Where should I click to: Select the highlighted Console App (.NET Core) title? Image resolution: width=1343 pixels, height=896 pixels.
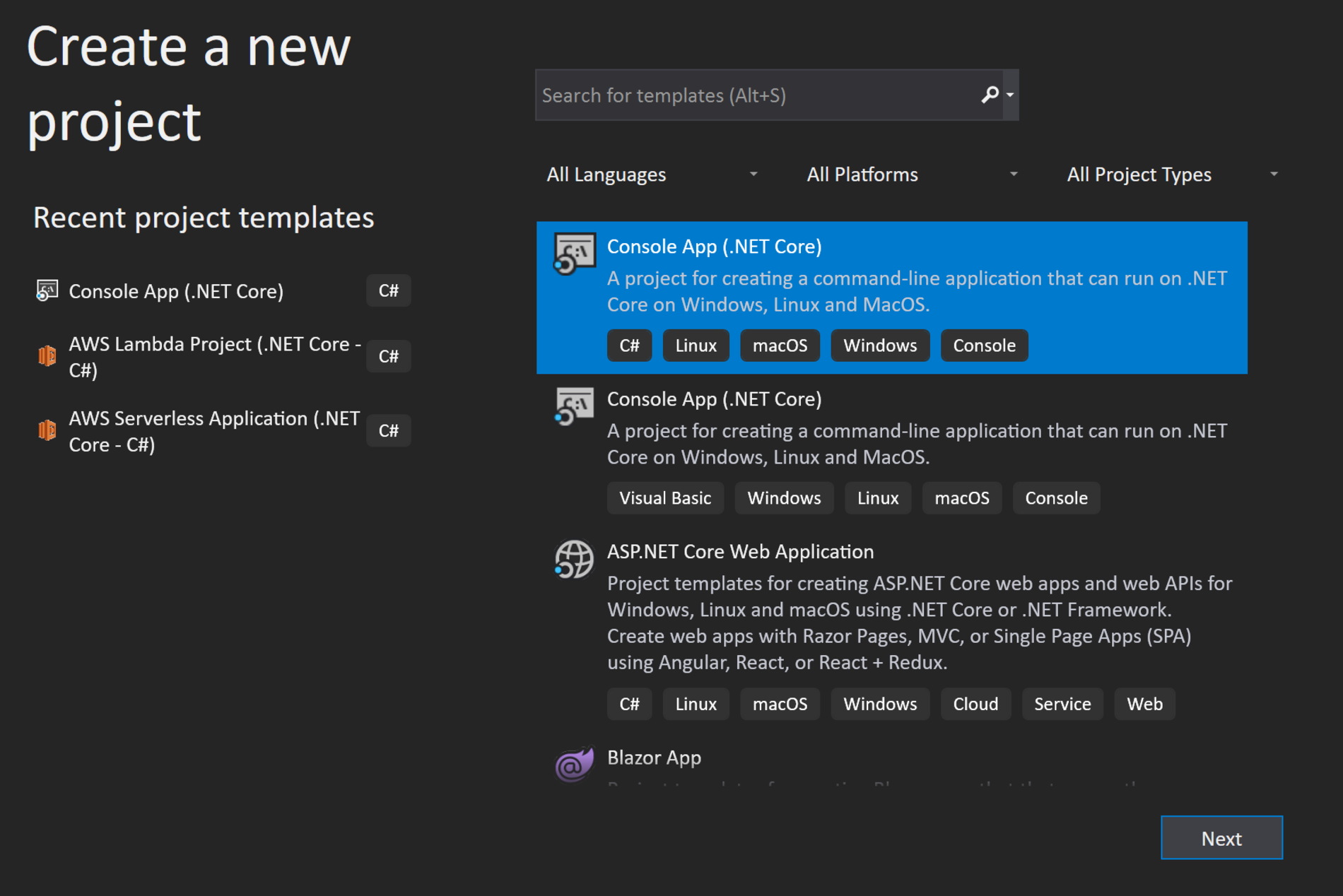coord(715,247)
